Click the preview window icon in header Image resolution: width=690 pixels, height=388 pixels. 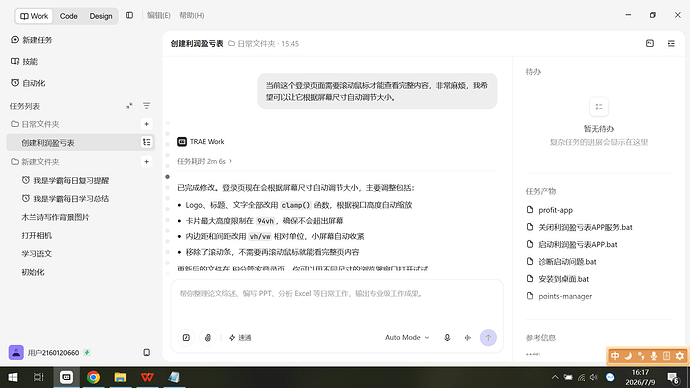(650, 43)
